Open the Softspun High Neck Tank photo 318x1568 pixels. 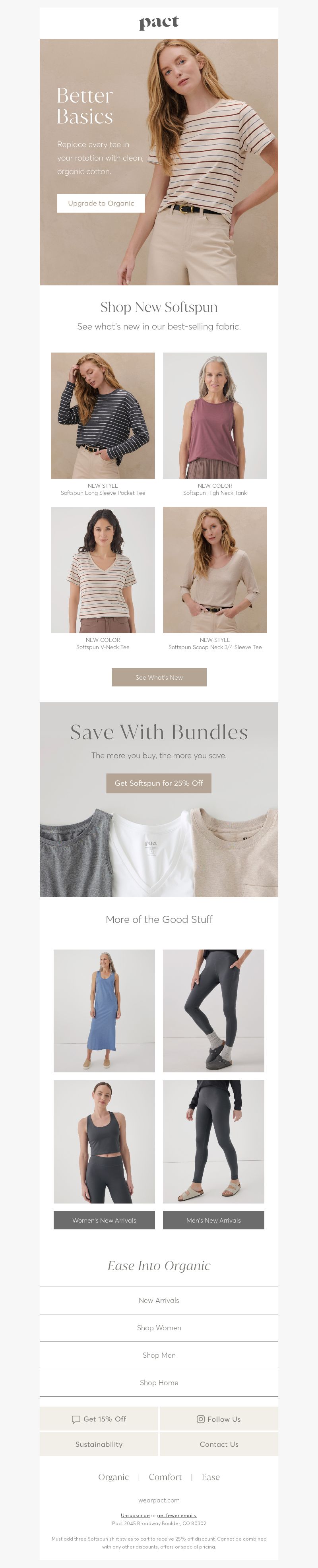[215, 415]
